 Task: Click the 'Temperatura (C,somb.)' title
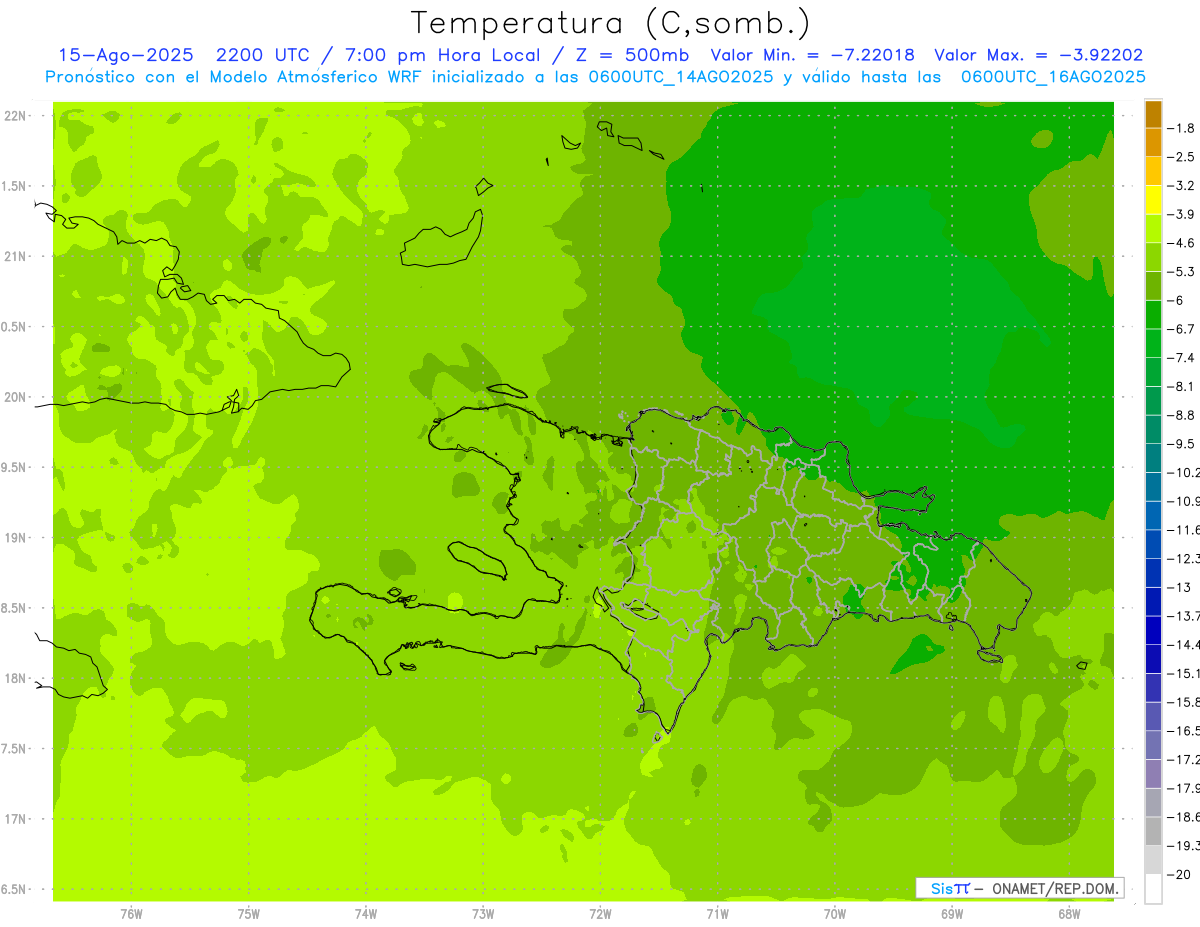click(611, 23)
